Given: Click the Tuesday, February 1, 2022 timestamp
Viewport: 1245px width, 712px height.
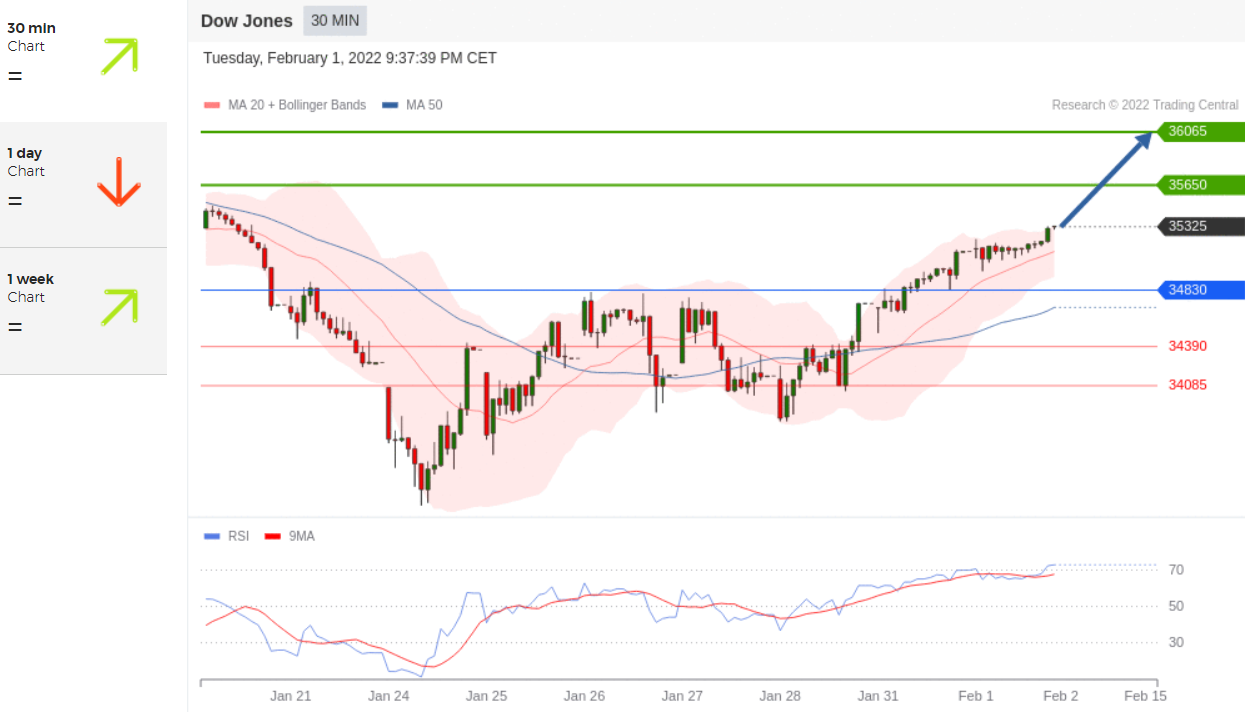Looking at the screenshot, I should point(350,58).
